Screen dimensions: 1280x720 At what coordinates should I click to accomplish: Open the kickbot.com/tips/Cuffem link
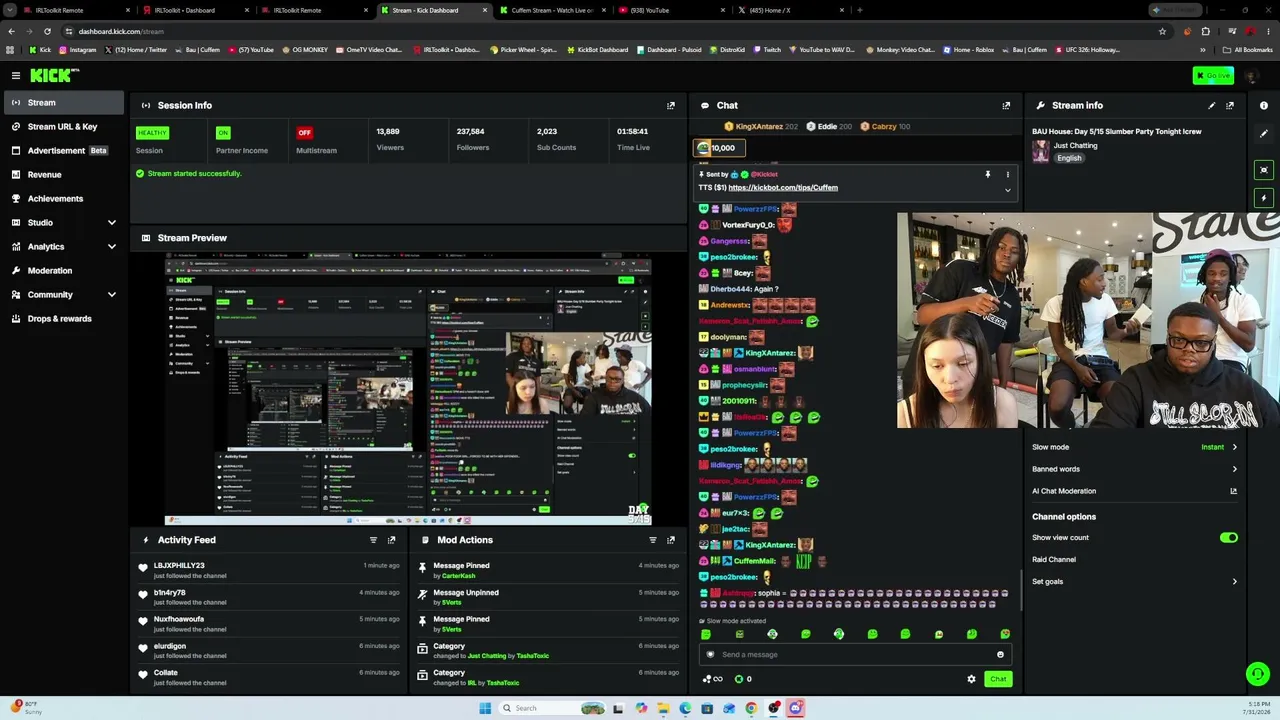(783, 188)
